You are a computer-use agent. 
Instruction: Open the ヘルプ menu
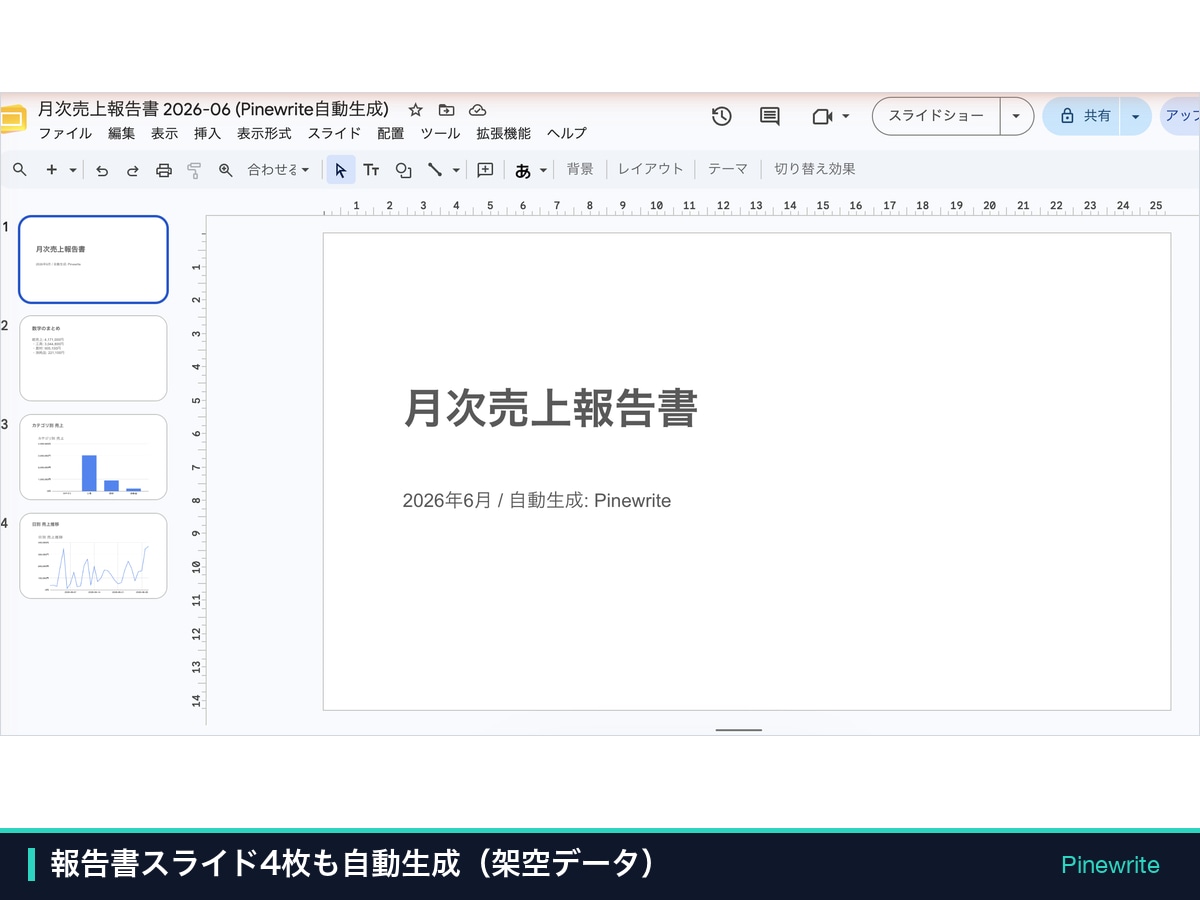[567, 134]
